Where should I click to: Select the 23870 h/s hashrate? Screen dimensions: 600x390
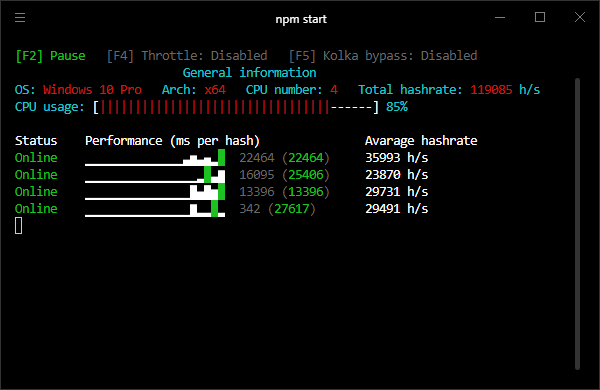(x=396, y=175)
